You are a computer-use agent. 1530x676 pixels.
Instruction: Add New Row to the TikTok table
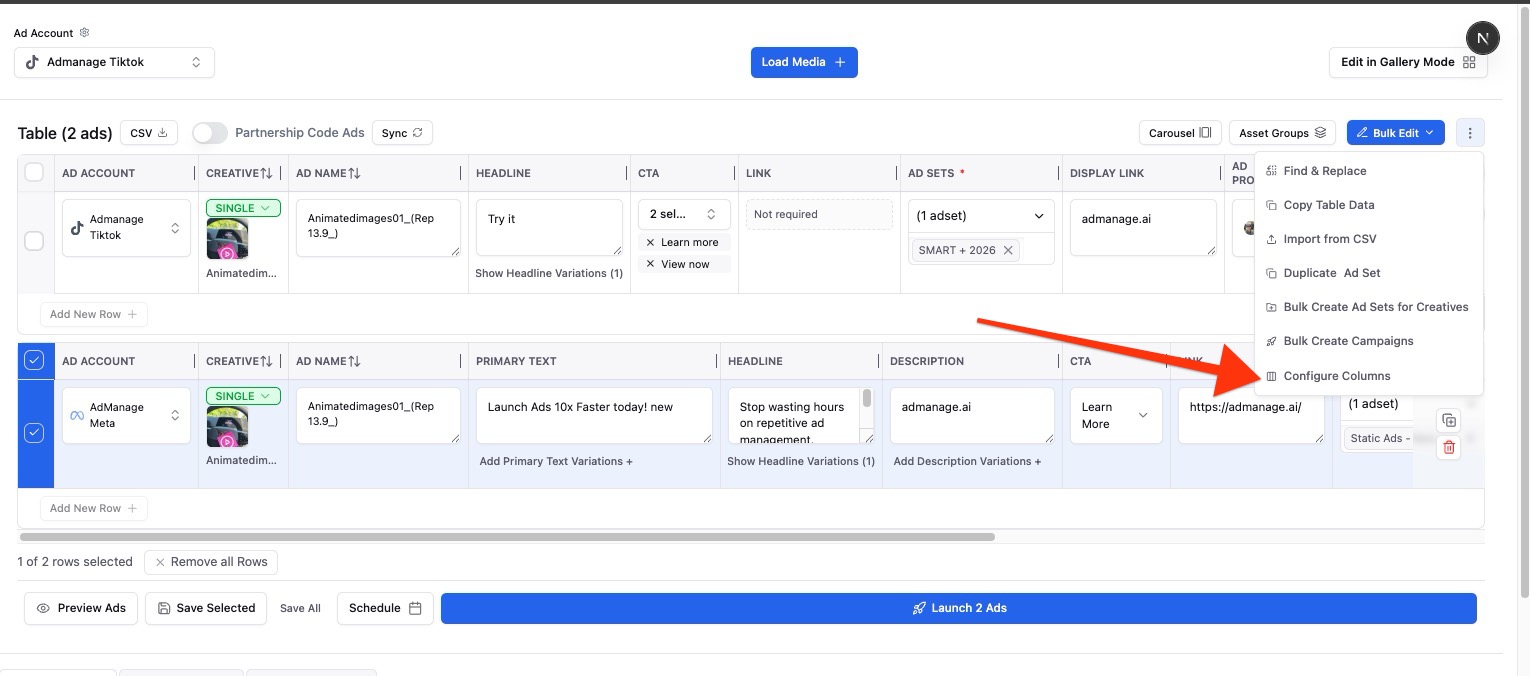point(94,314)
